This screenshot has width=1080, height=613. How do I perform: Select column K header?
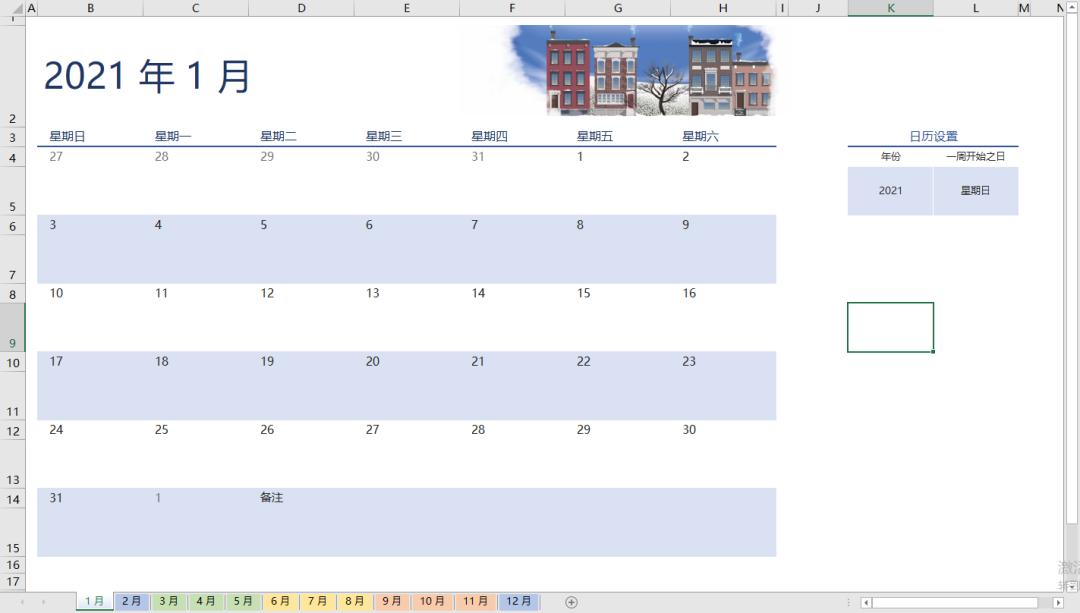(x=891, y=8)
